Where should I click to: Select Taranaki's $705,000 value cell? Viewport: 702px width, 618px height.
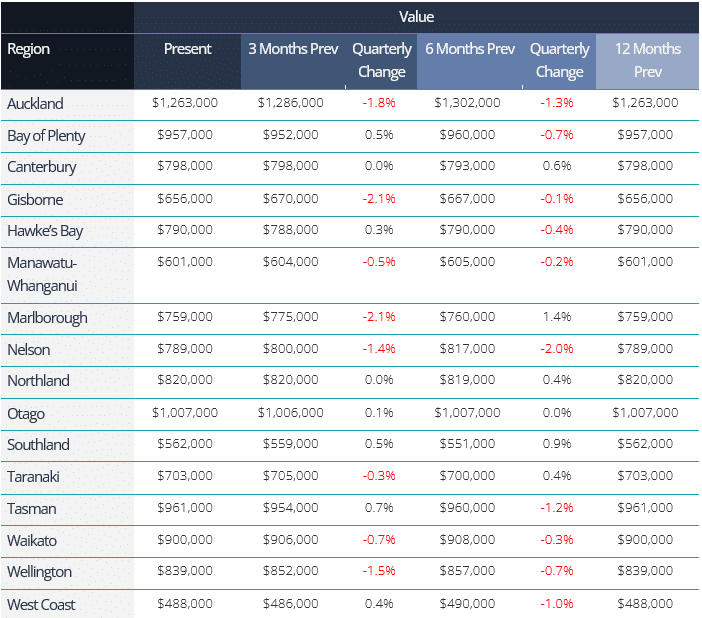pyautogui.click(x=291, y=476)
